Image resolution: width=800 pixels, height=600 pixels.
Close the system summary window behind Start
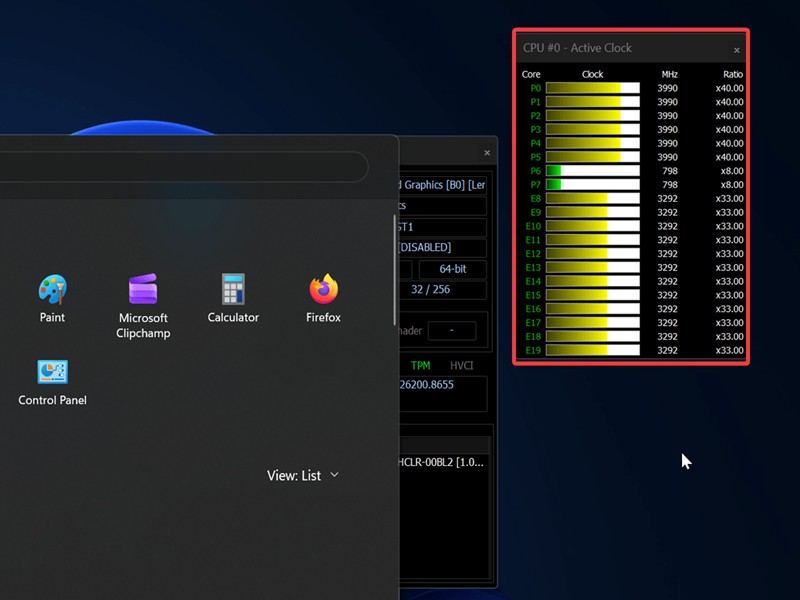[x=487, y=153]
